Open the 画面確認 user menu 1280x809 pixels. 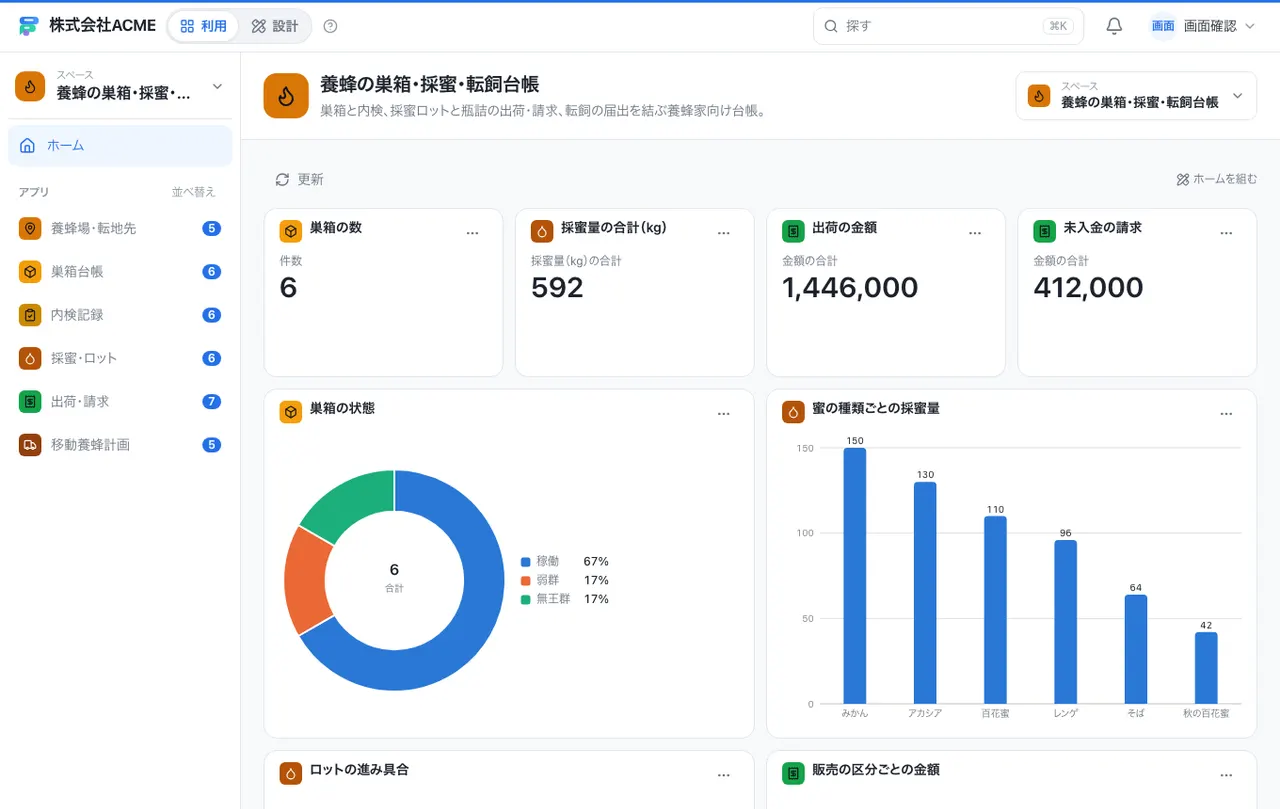pos(1202,26)
